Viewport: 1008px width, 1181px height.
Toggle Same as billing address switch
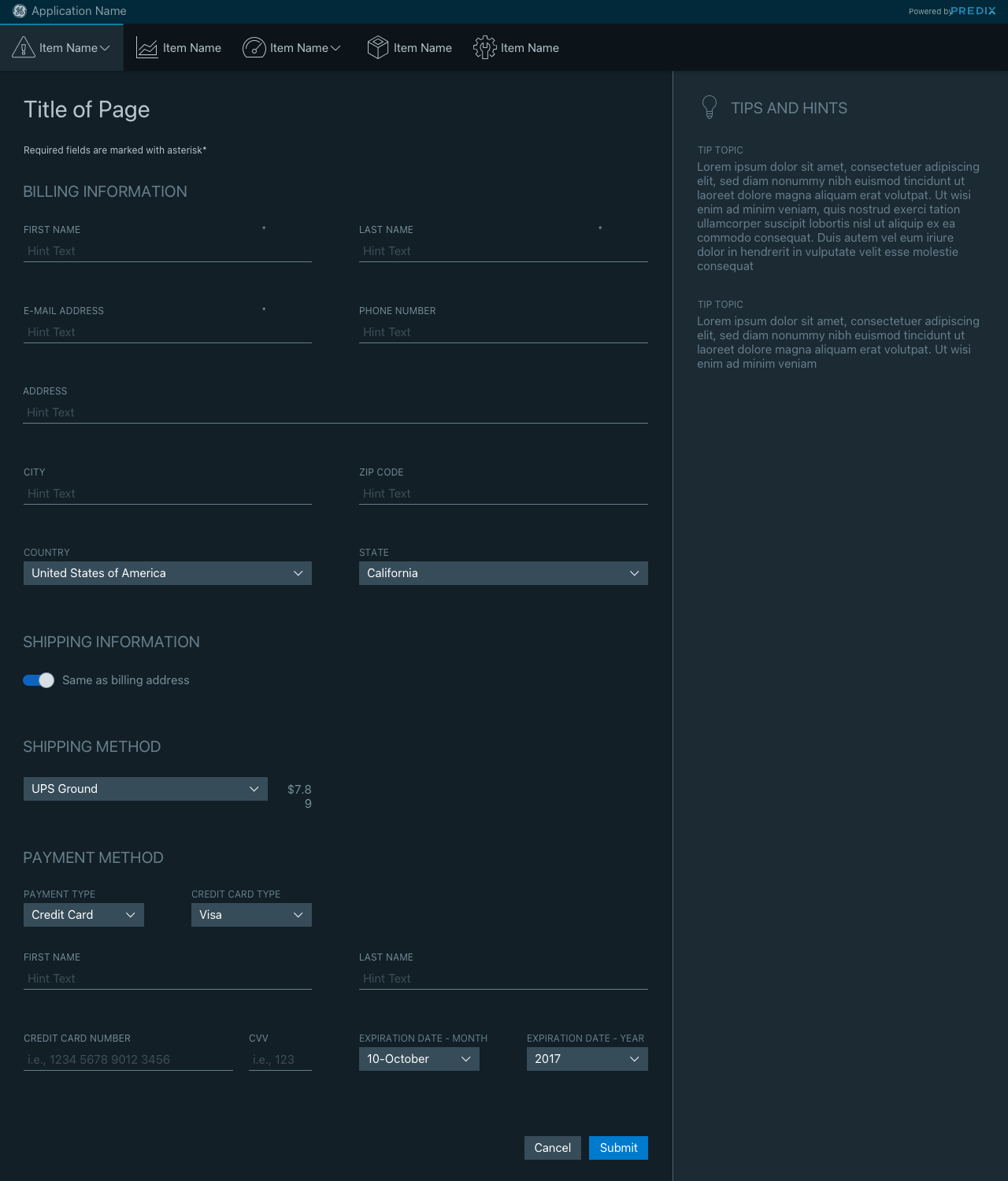pos(39,680)
